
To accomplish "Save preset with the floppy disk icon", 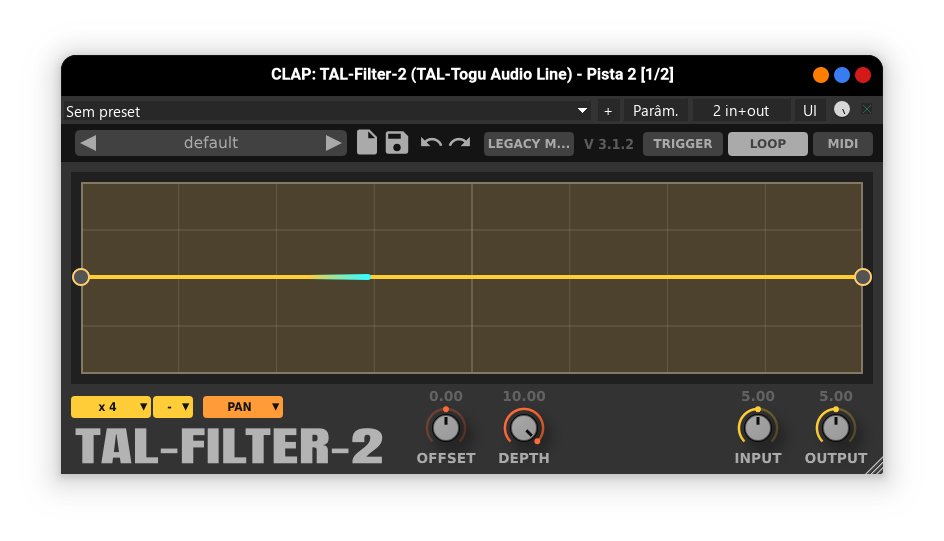I will click(397, 143).
